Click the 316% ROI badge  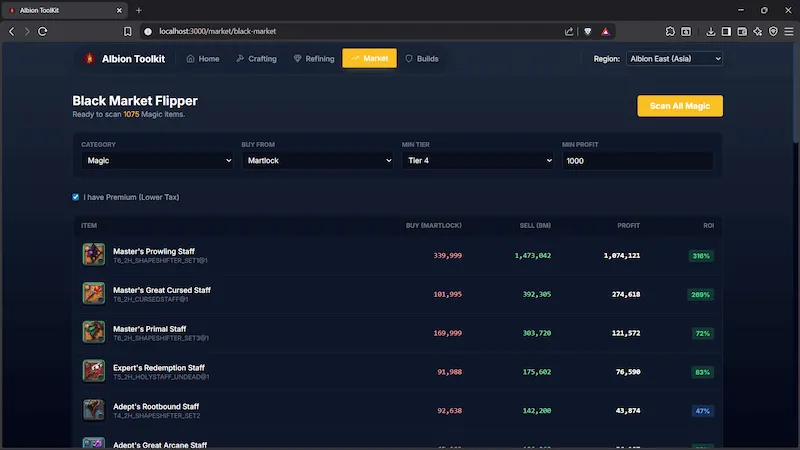(x=701, y=256)
